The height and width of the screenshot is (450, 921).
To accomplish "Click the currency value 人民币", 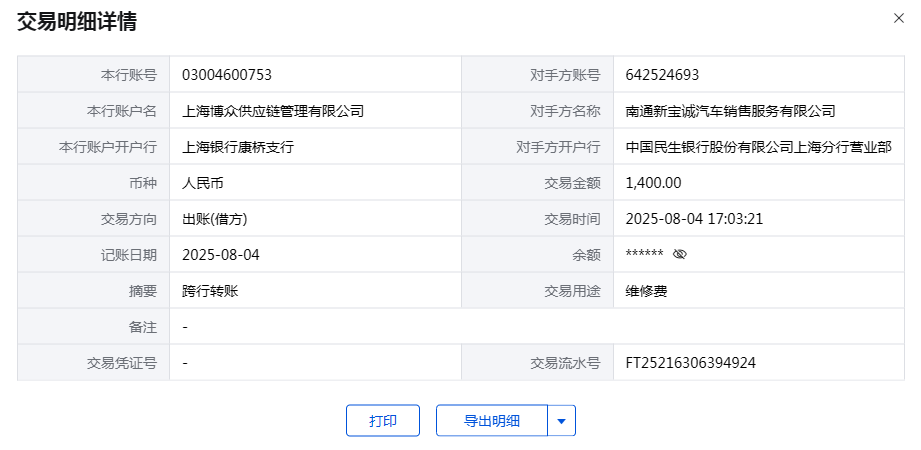I will (x=203, y=183).
